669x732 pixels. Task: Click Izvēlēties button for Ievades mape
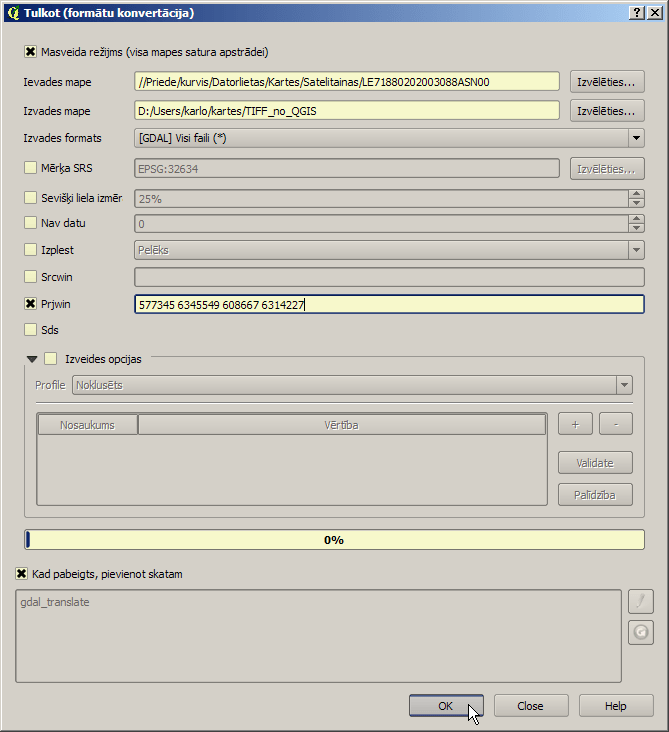607,82
